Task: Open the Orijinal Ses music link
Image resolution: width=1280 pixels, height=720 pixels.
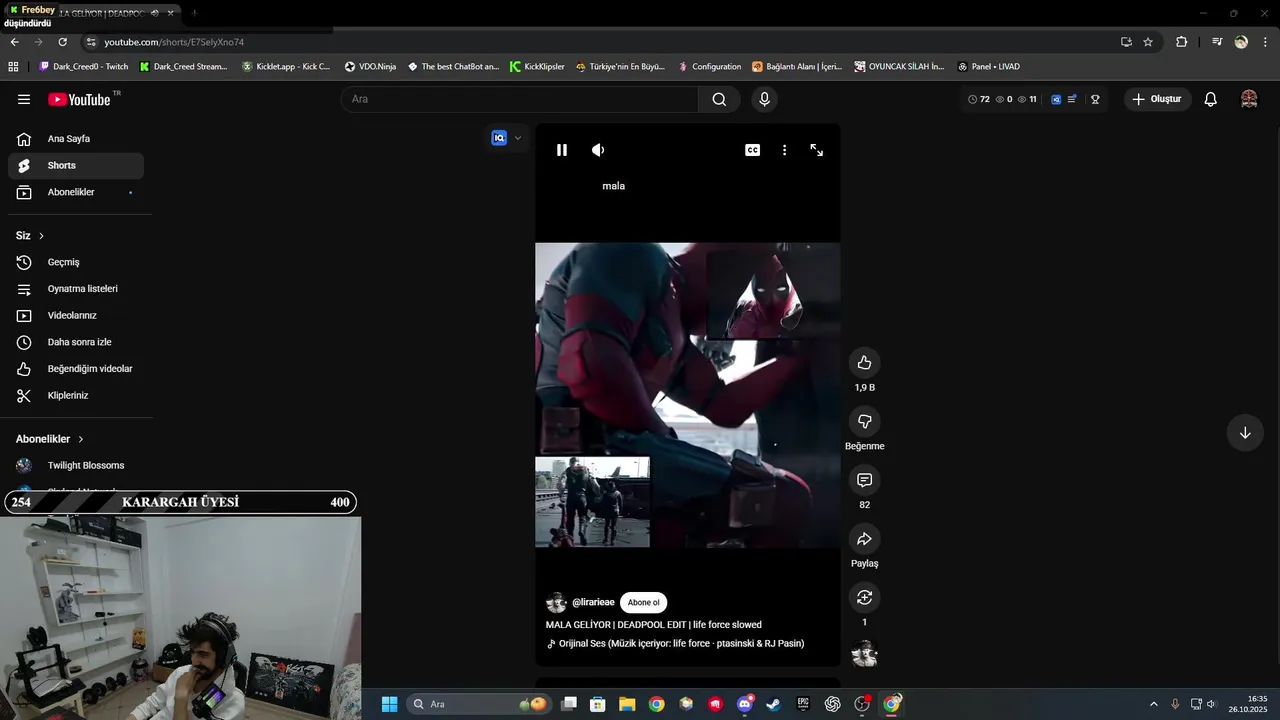Action: click(681, 644)
